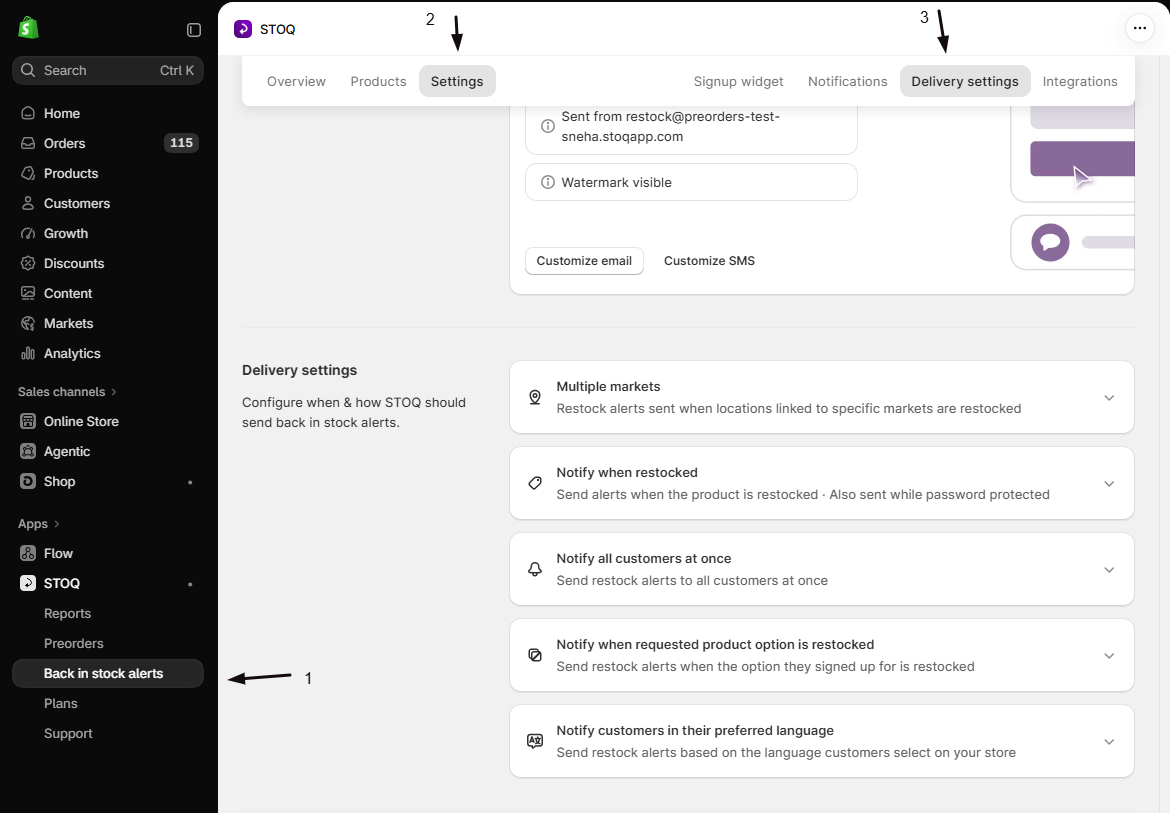Click the Online Store icon in sidebar
Image resolution: width=1170 pixels, height=813 pixels.
click(28, 421)
